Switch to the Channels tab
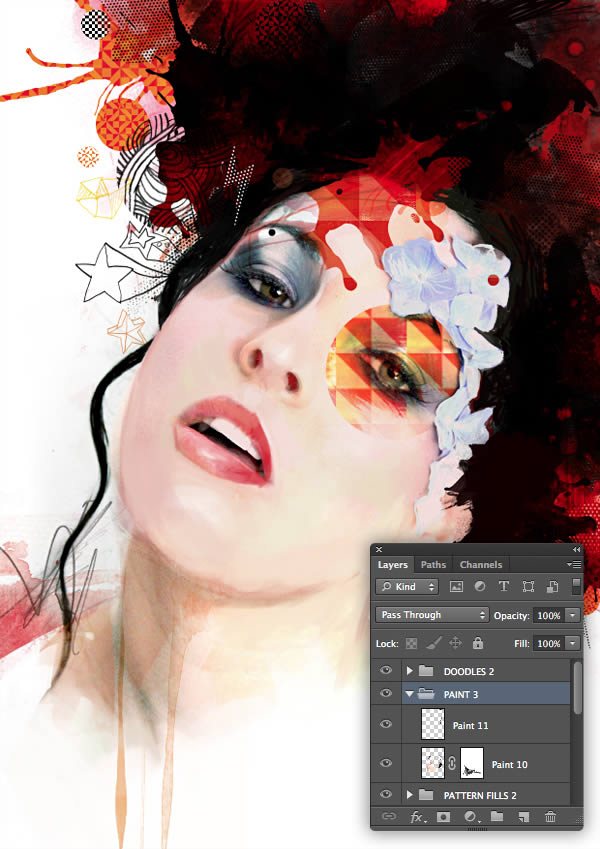 481,564
